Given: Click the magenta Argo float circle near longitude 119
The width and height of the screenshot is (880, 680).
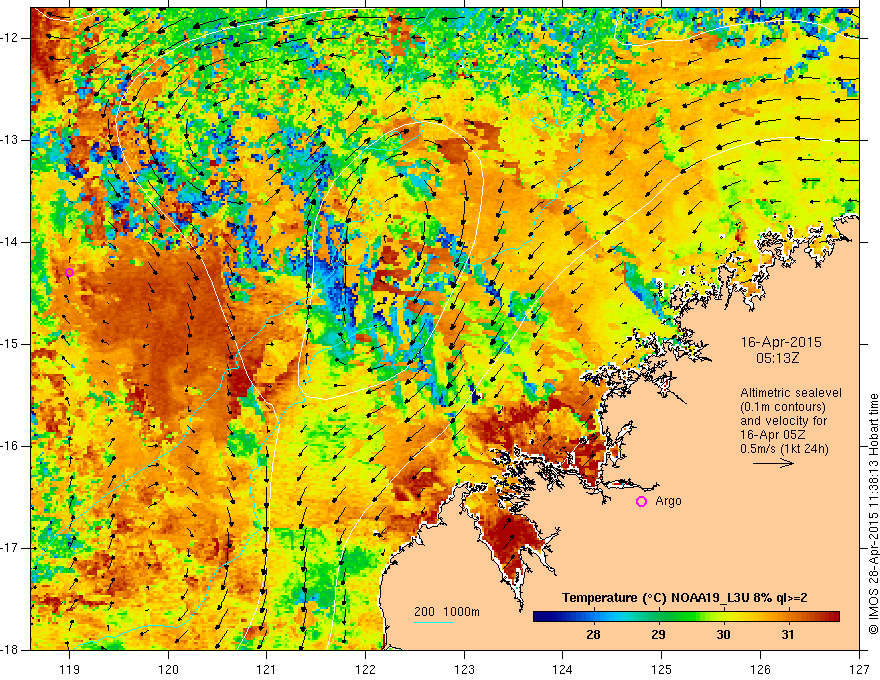Looking at the screenshot, I should click(x=69, y=273).
